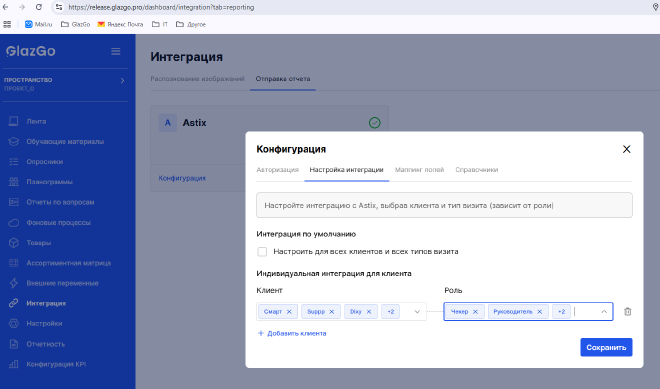Open the GlazGo bookmarks folder
Image resolution: width=660 pixels, height=389 pixels.
pos(75,24)
